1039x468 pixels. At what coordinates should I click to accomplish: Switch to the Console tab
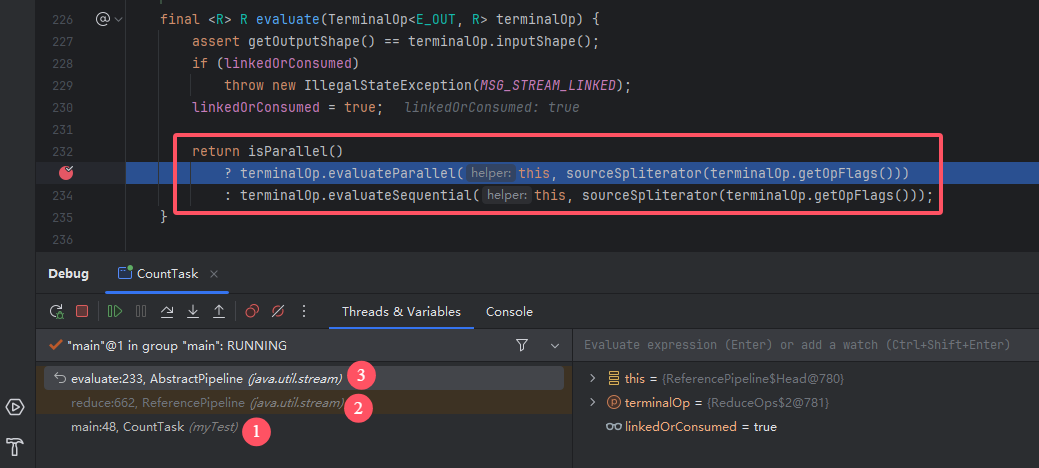[x=509, y=311]
